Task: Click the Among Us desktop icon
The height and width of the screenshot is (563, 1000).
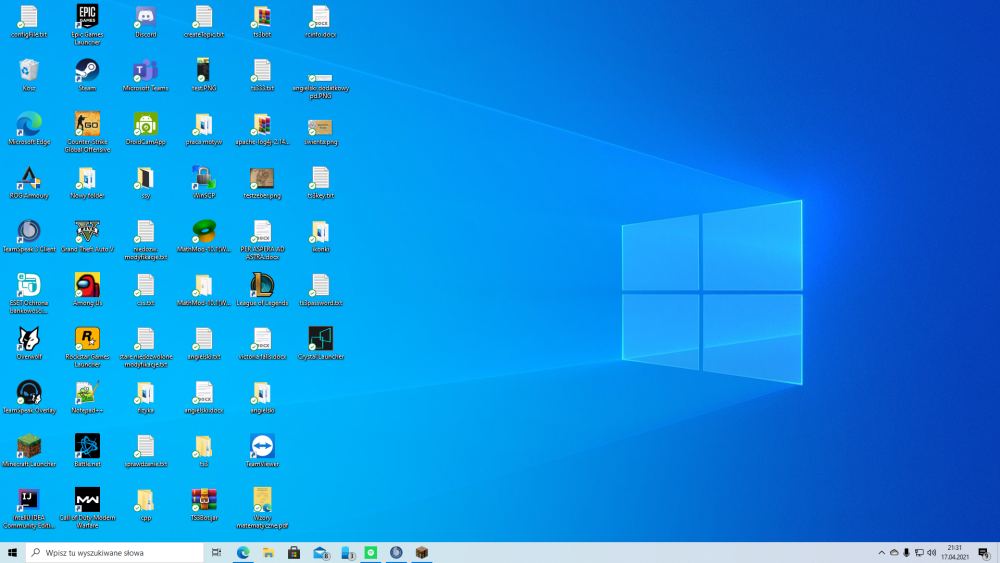Action: click(x=87, y=286)
